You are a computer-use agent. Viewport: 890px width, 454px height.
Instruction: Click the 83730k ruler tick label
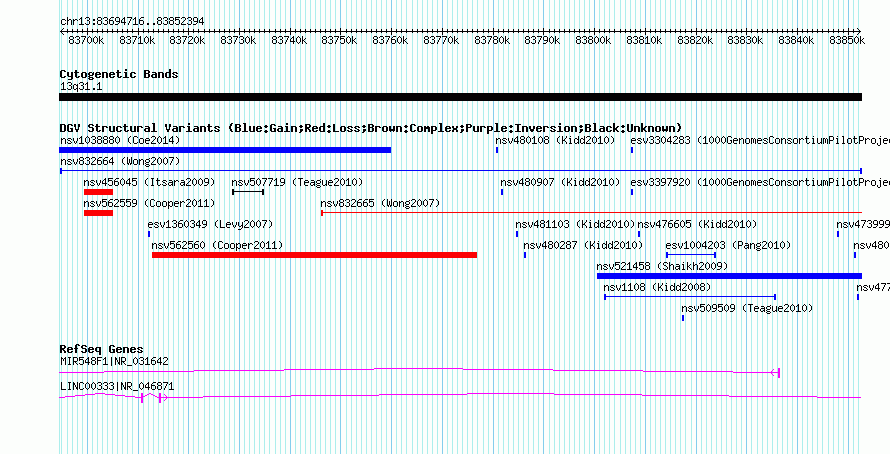[238, 40]
